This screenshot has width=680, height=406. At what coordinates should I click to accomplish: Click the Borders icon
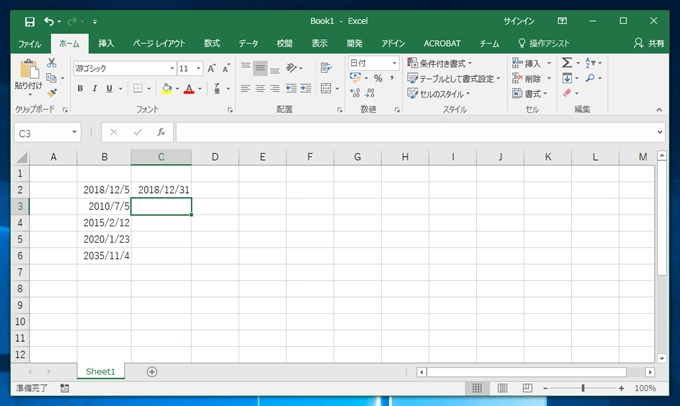coord(137,88)
